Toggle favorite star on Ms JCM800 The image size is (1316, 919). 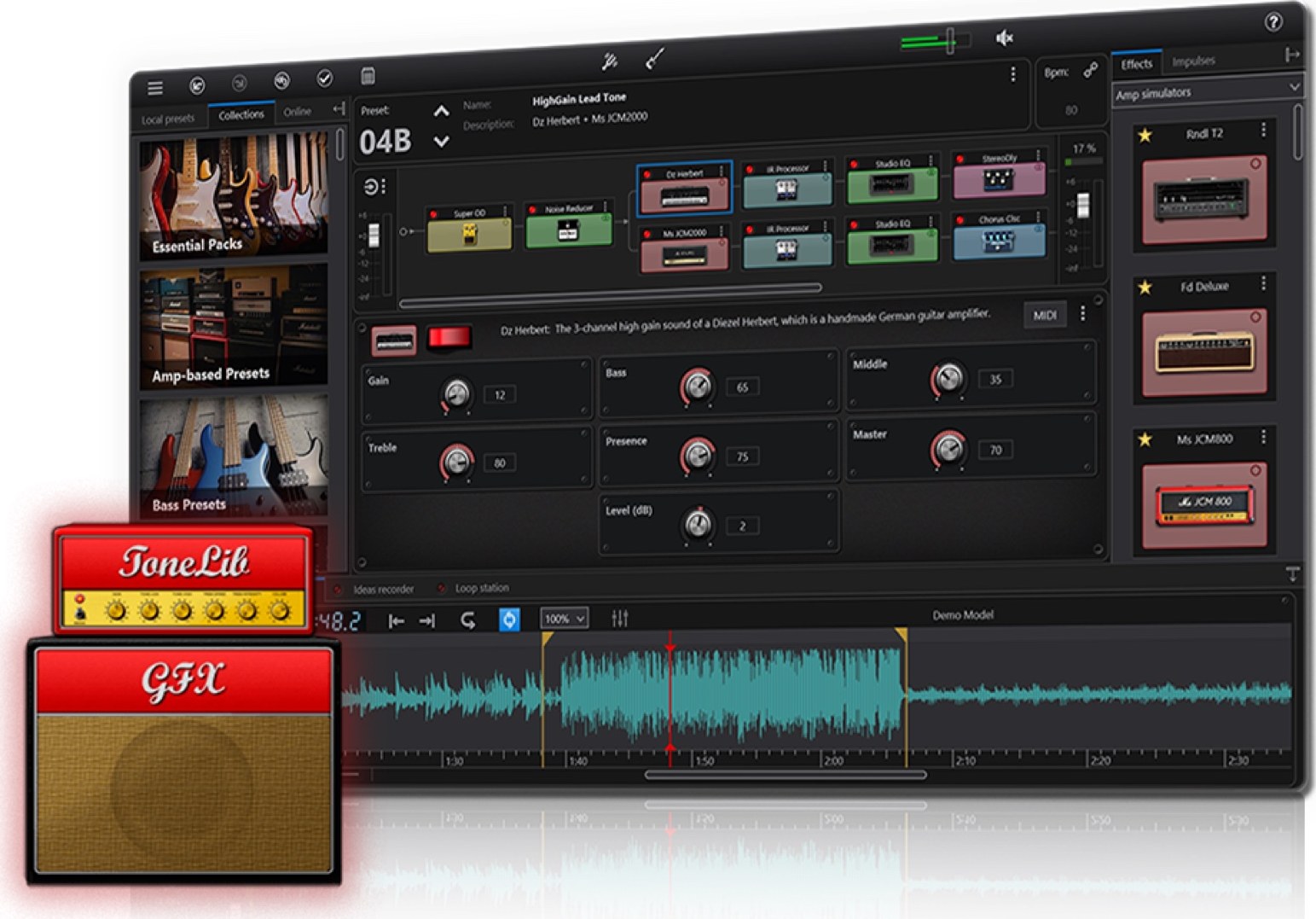click(x=1145, y=439)
